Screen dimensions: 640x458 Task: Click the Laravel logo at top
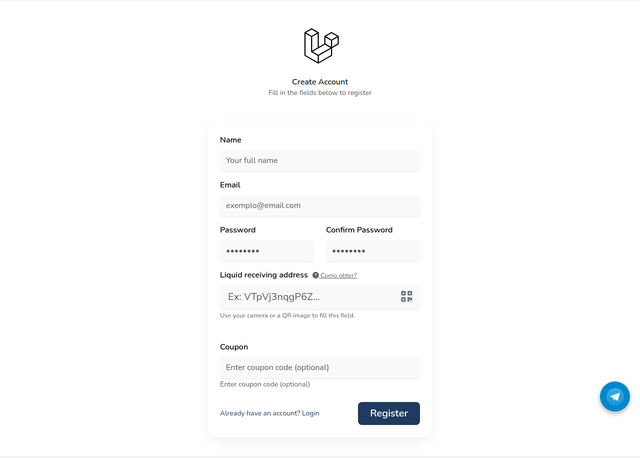(321, 46)
